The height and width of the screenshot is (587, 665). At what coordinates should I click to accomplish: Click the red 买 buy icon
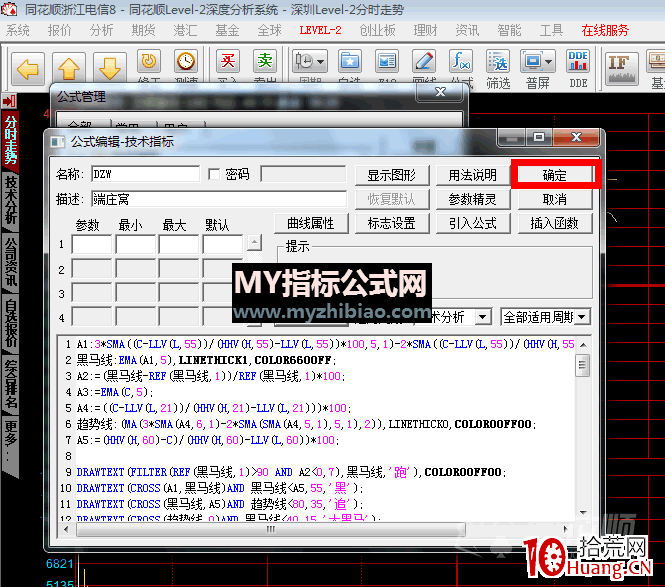pos(228,62)
